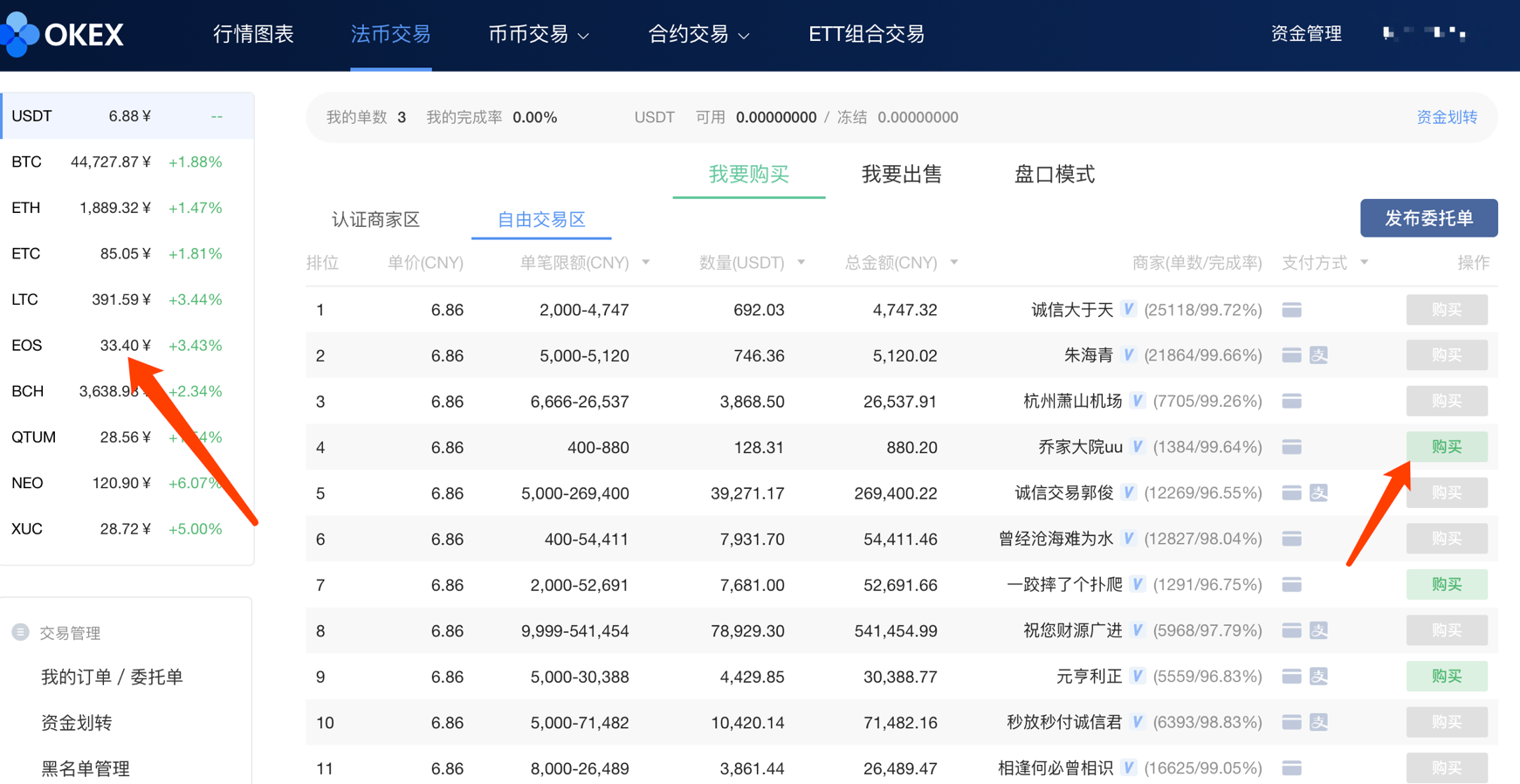This screenshot has height=784, width=1520.
Task: Click bank card icon in 乔家大院uu row
Action: (x=1292, y=447)
